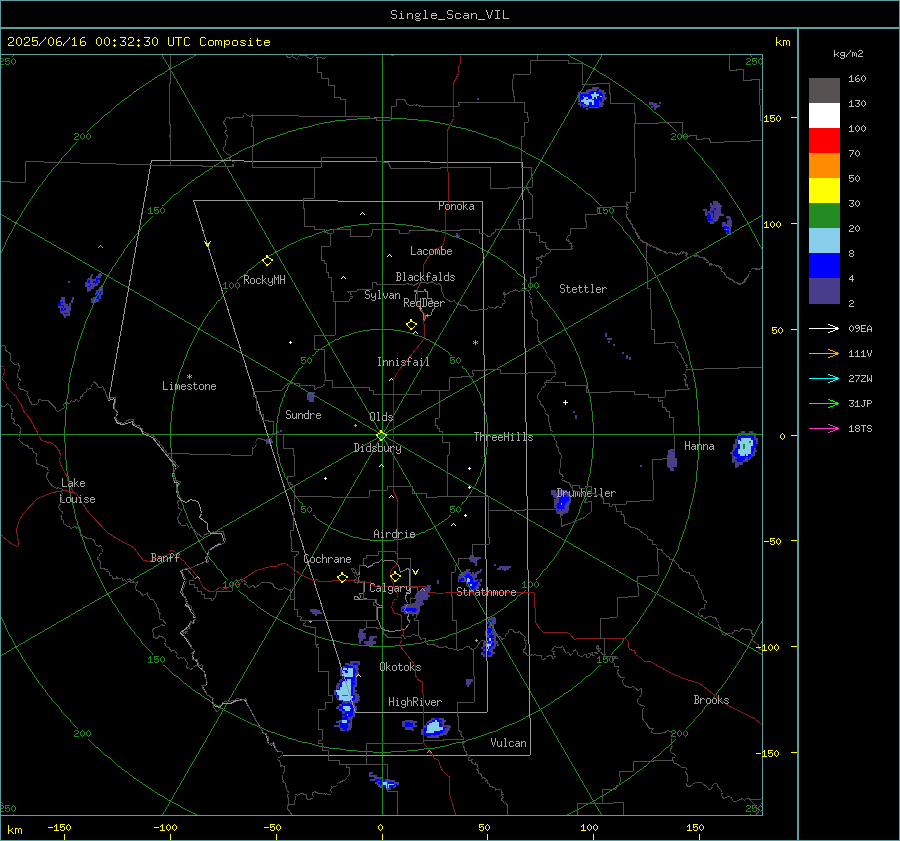
Task: Click the 111V legend label
Action: (860, 354)
